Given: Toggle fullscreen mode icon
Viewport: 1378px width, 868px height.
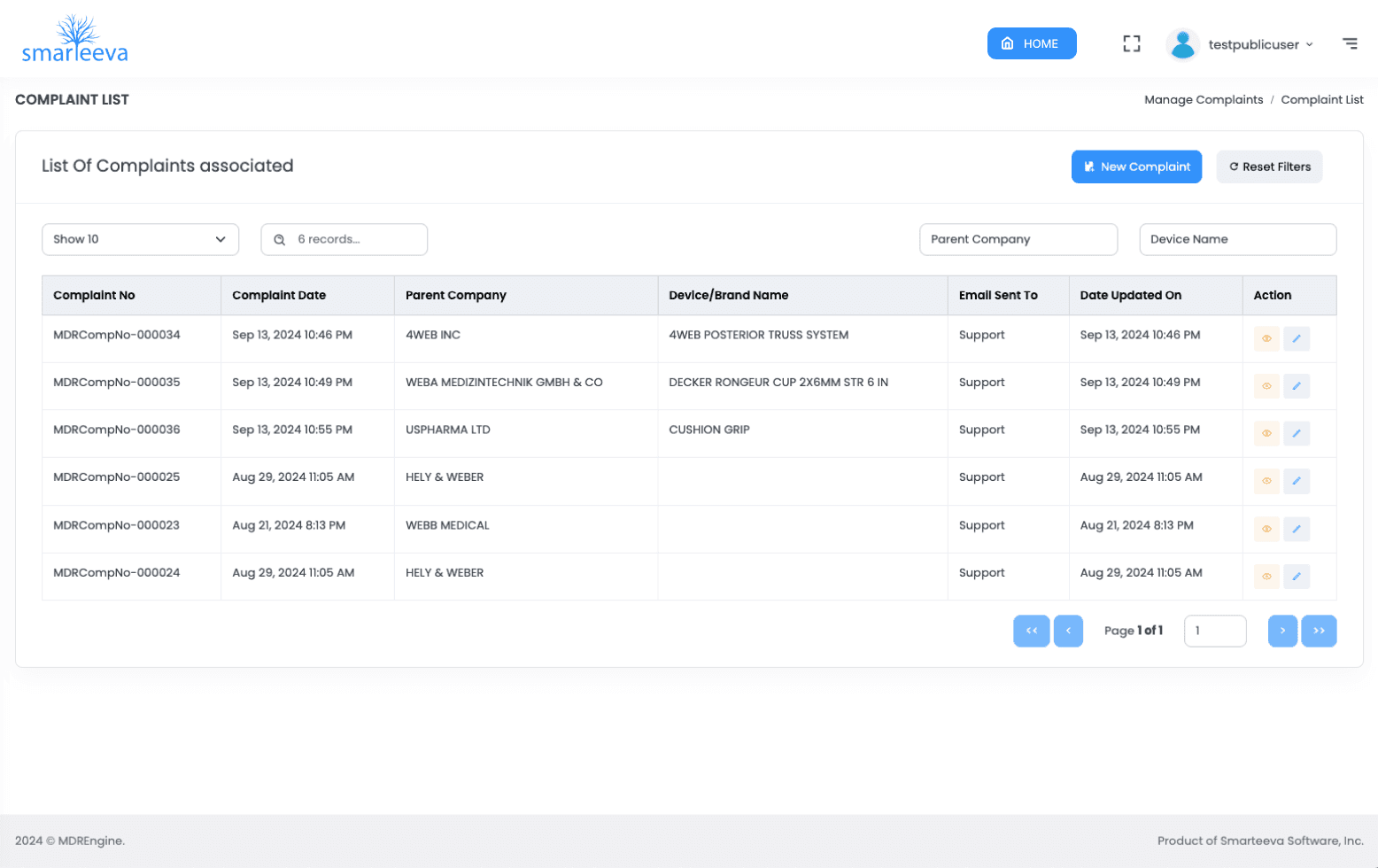Looking at the screenshot, I should coord(1132,43).
